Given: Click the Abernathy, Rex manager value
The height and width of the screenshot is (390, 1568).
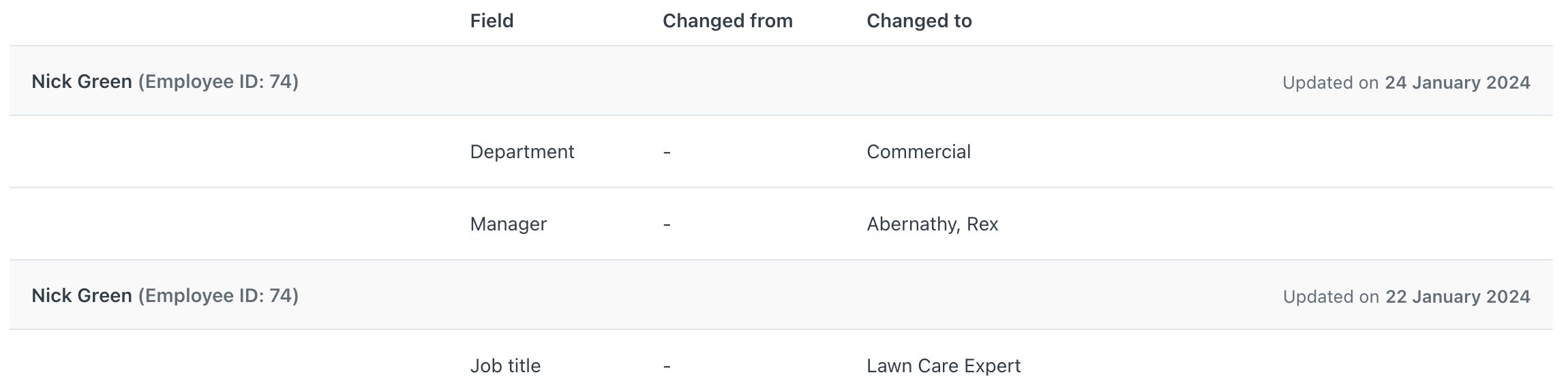Looking at the screenshot, I should pos(932,224).
